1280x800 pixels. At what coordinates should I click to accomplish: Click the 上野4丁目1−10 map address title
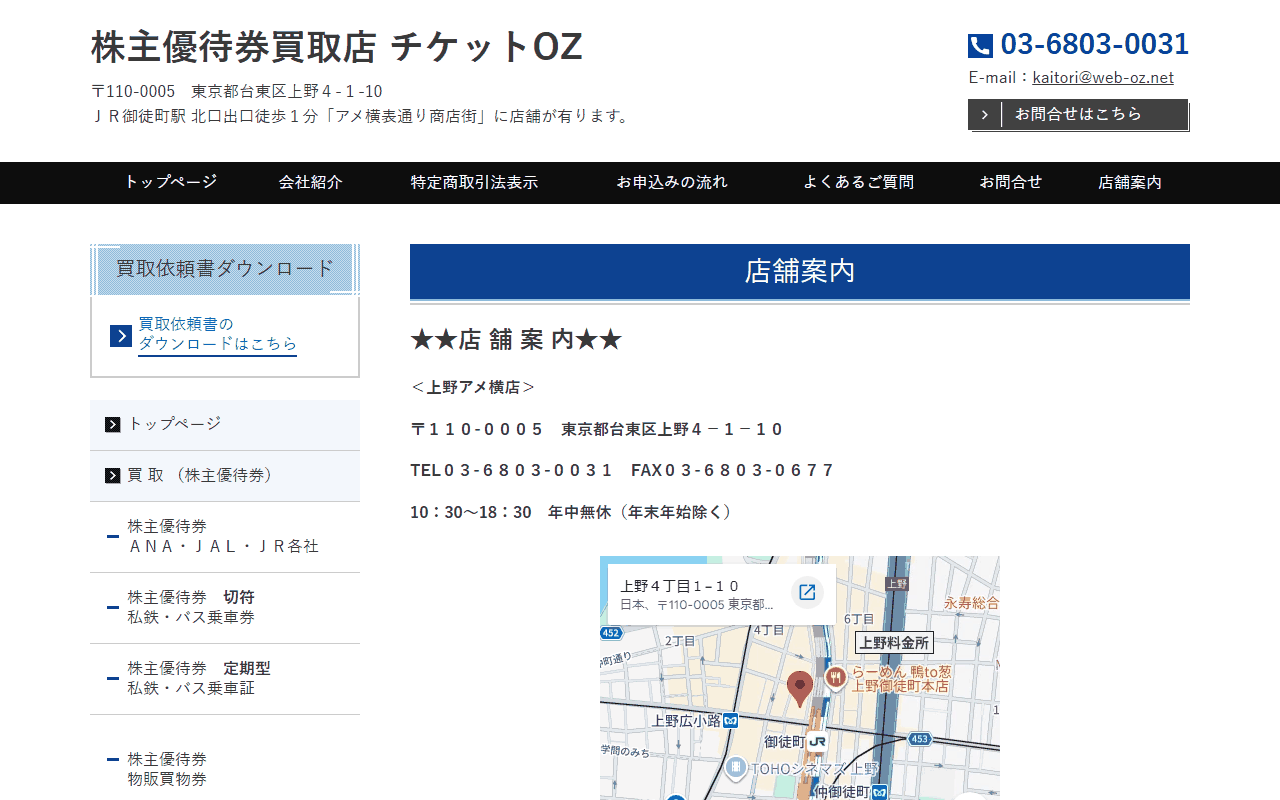pos(680,586)
